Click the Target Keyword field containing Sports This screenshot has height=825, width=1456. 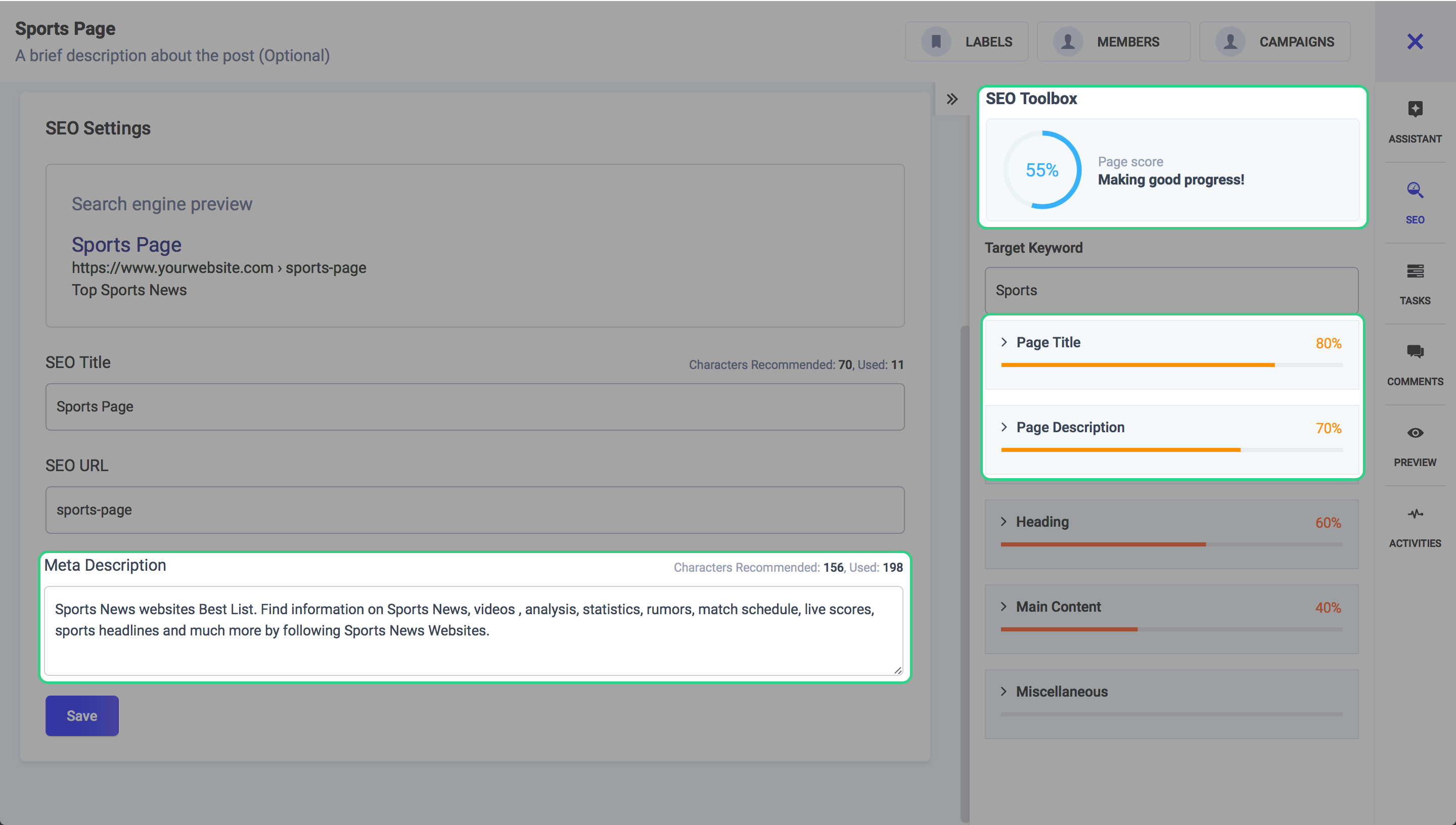1171,290
